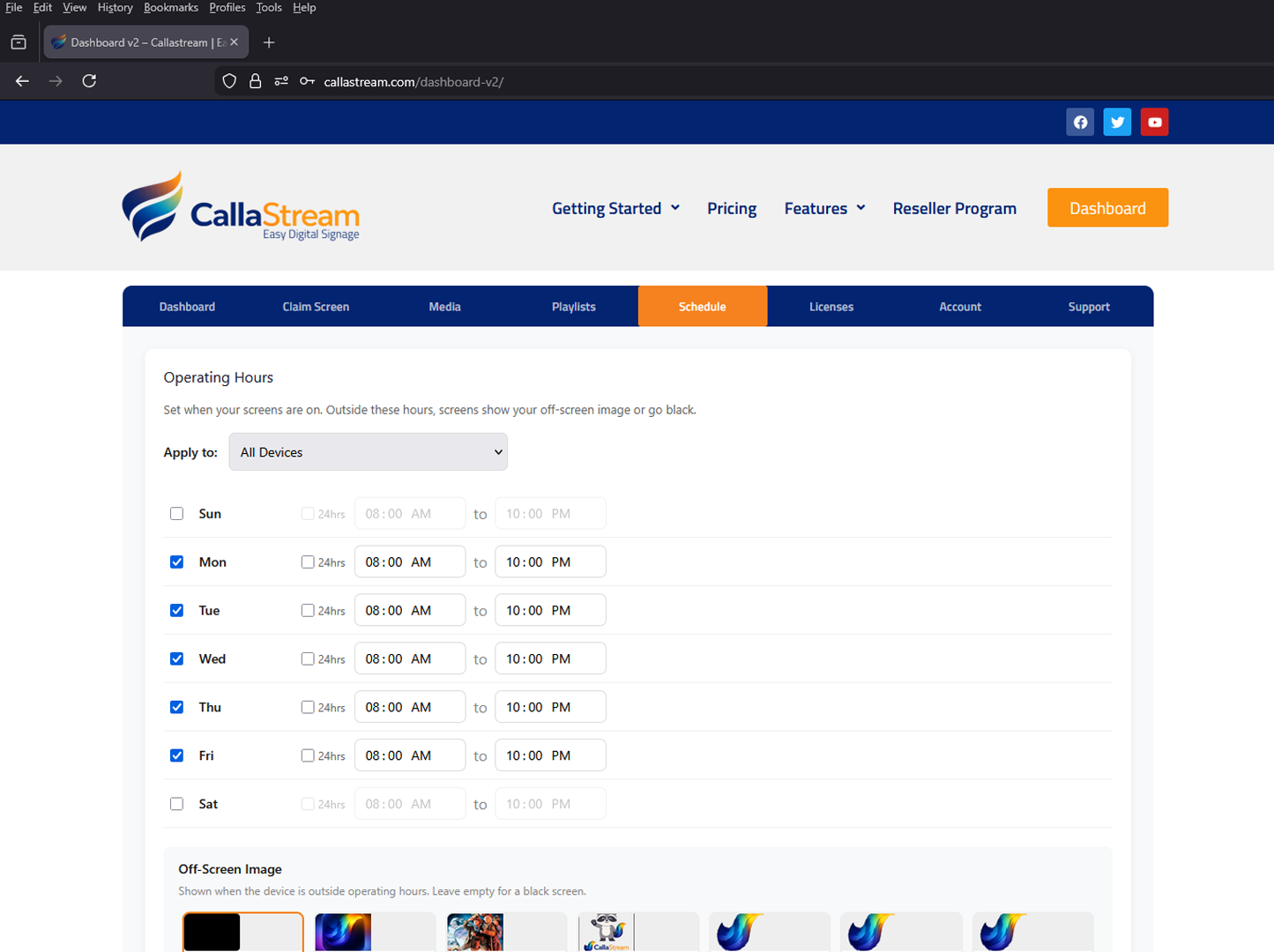Open CallaStream's Twitter page icon
Image resolution: width=1274 pixels, height=952 pixels.
click(1116, 122)
